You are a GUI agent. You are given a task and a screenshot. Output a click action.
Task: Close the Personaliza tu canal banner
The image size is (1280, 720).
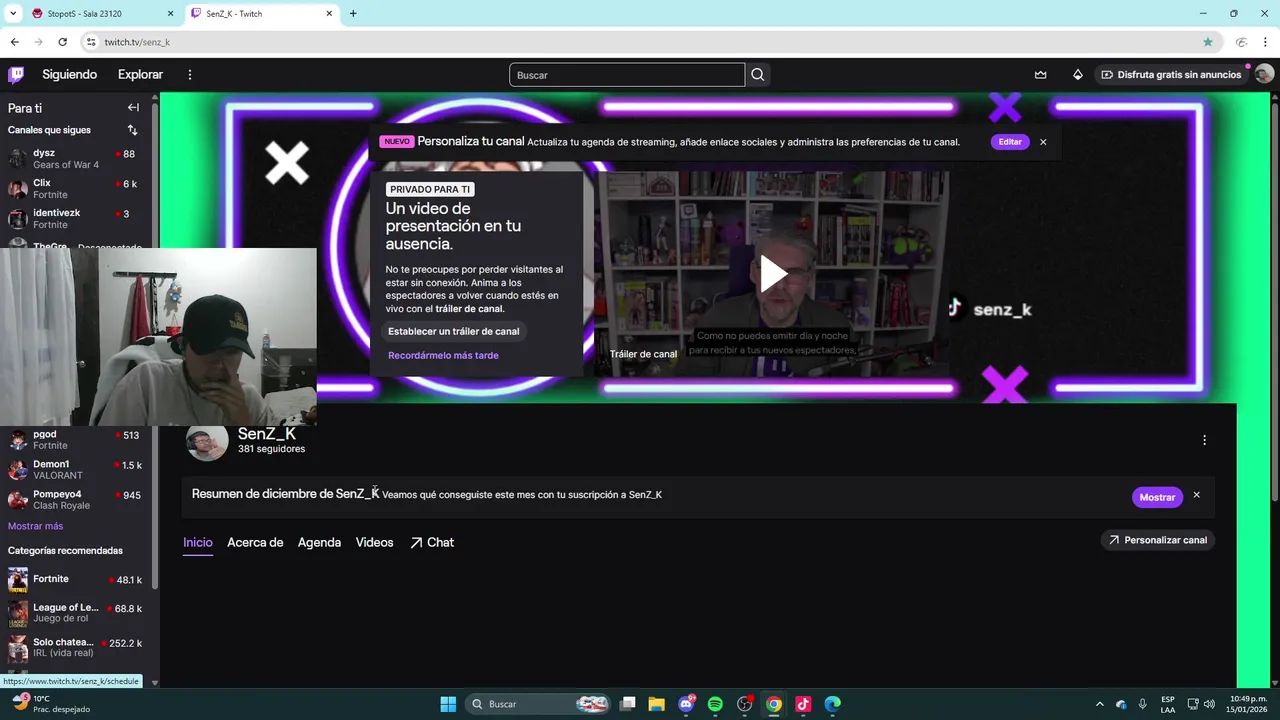[x=1043, y=142]
